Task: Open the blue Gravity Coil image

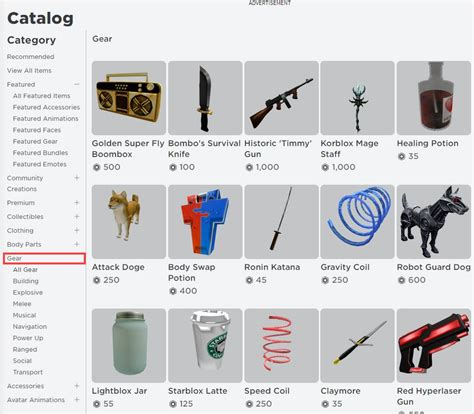Action: tap(357, 222)
